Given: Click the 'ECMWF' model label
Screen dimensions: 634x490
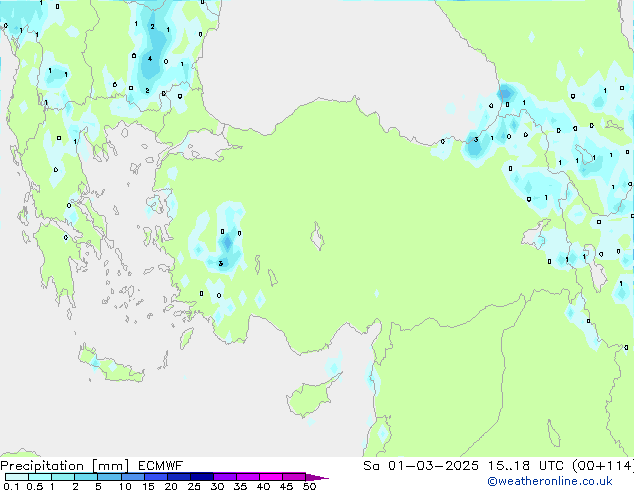Looking at the screenshot, I should [161, 466].
